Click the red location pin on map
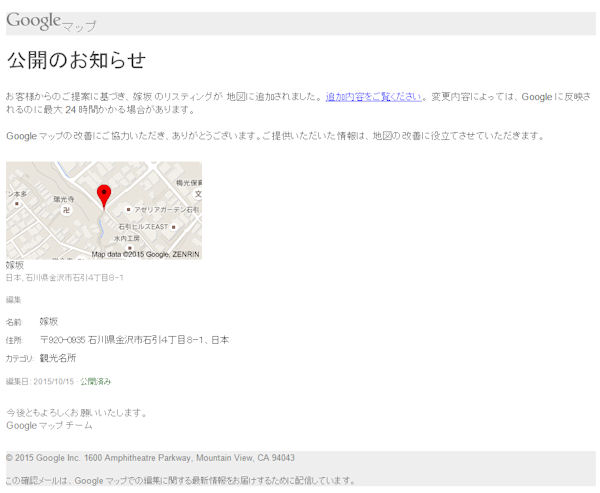Image resolution: width=600 pixels, height=493 pixels. 104,197
